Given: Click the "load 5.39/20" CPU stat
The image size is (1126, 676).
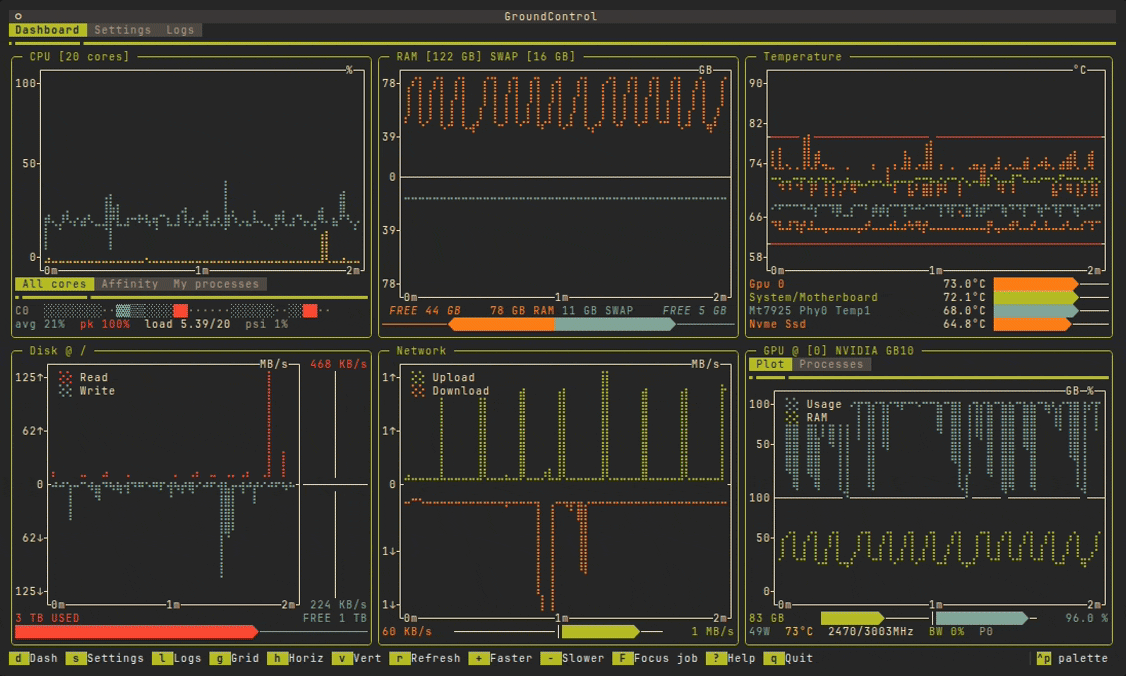Looking at the screenshot, I should click(187, 325).
